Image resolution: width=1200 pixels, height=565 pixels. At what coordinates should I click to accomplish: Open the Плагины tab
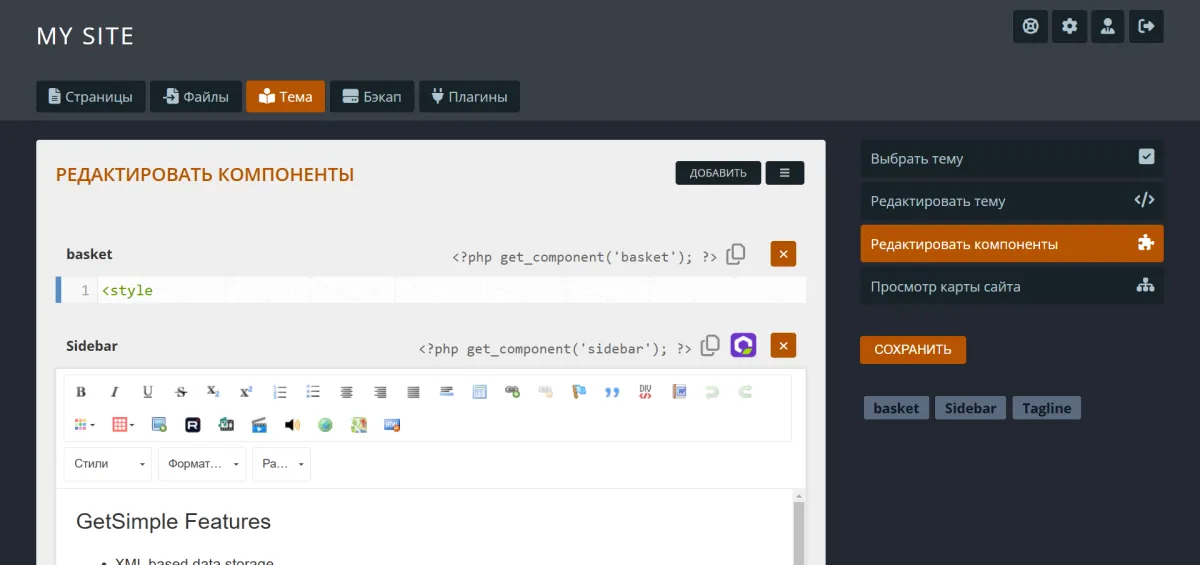469,97
